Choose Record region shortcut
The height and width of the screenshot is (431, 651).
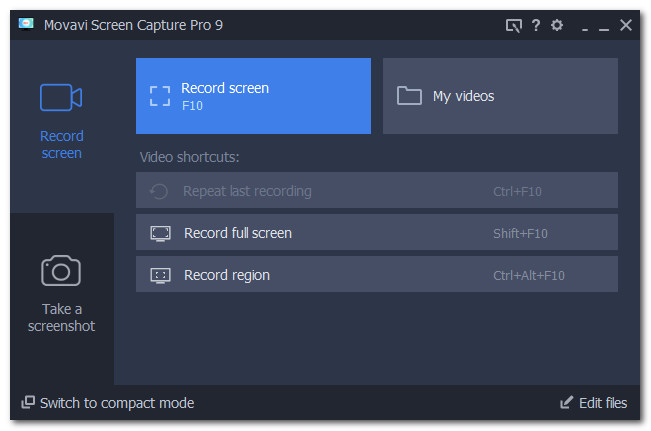pyautogui.click(x=377, y=274)
